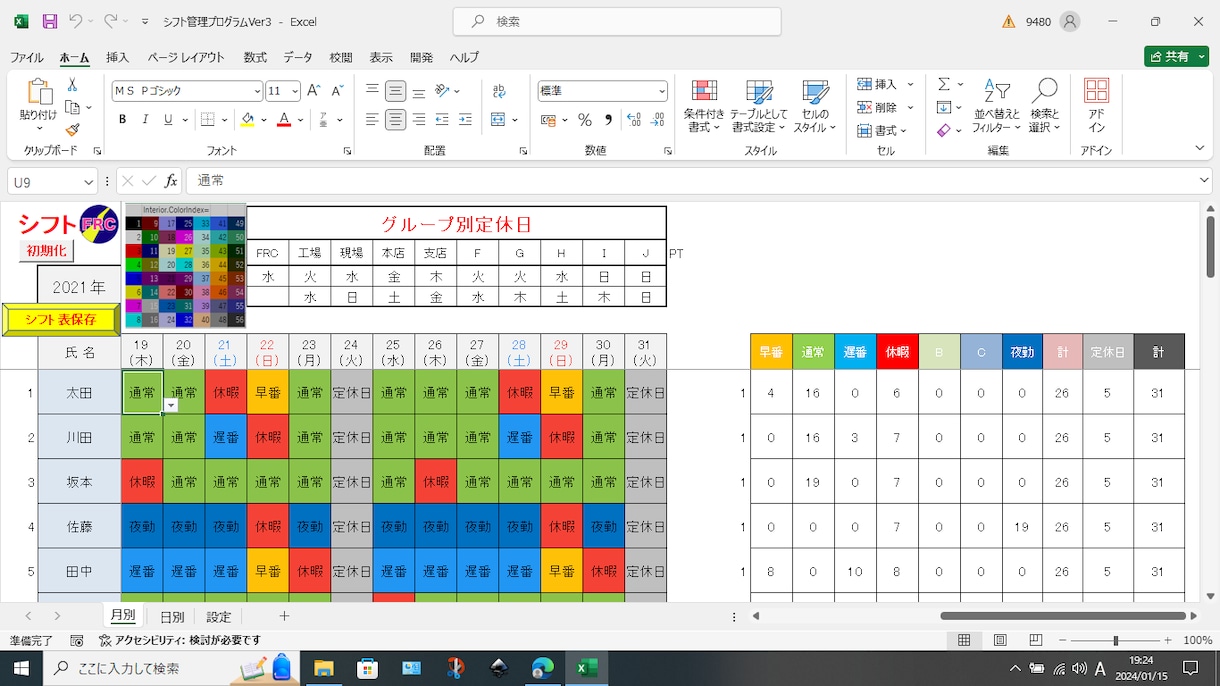Click the Comma Style icon
The height and width of the screenshot is (686, 1220).
click(610, 119)
